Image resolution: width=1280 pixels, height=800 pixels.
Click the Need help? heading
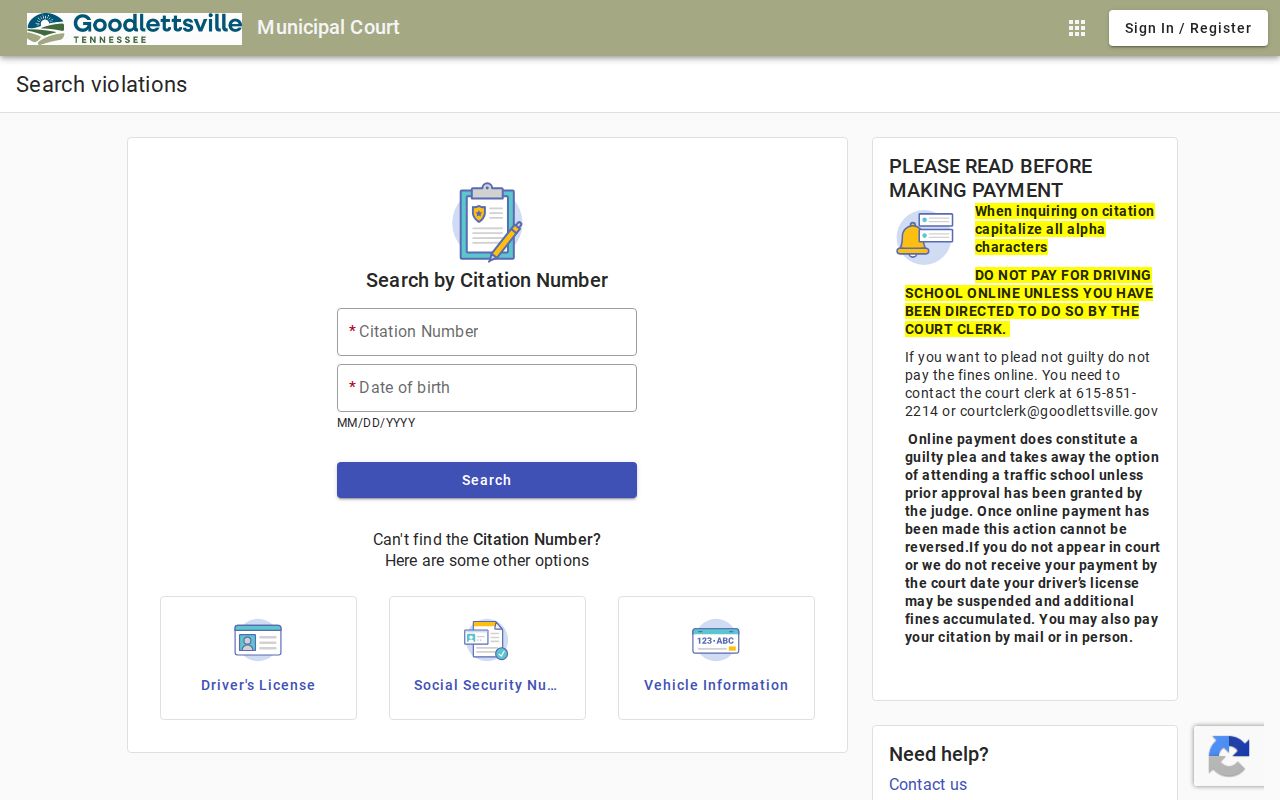point(939,754)
